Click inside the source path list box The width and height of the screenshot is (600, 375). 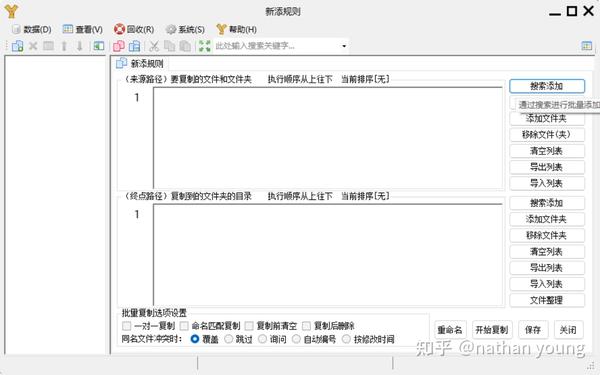pos(328,138)
